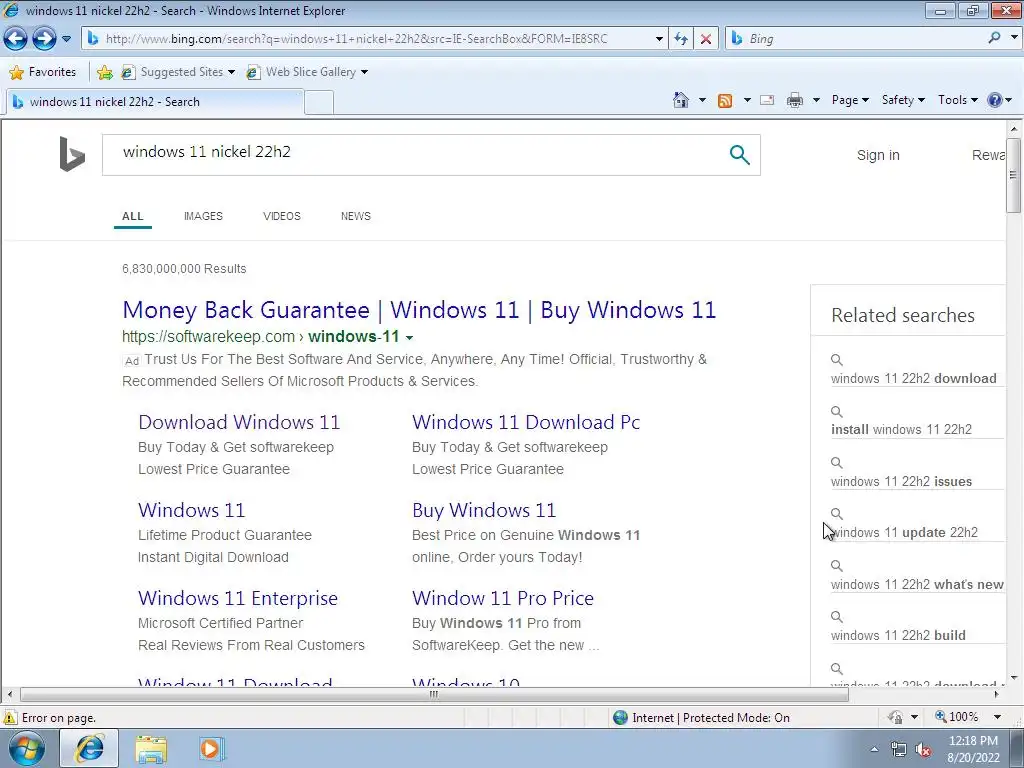This screenshot has width=1024, height=768.
Task: Open the Favorites star button
Action: (43, 72)
